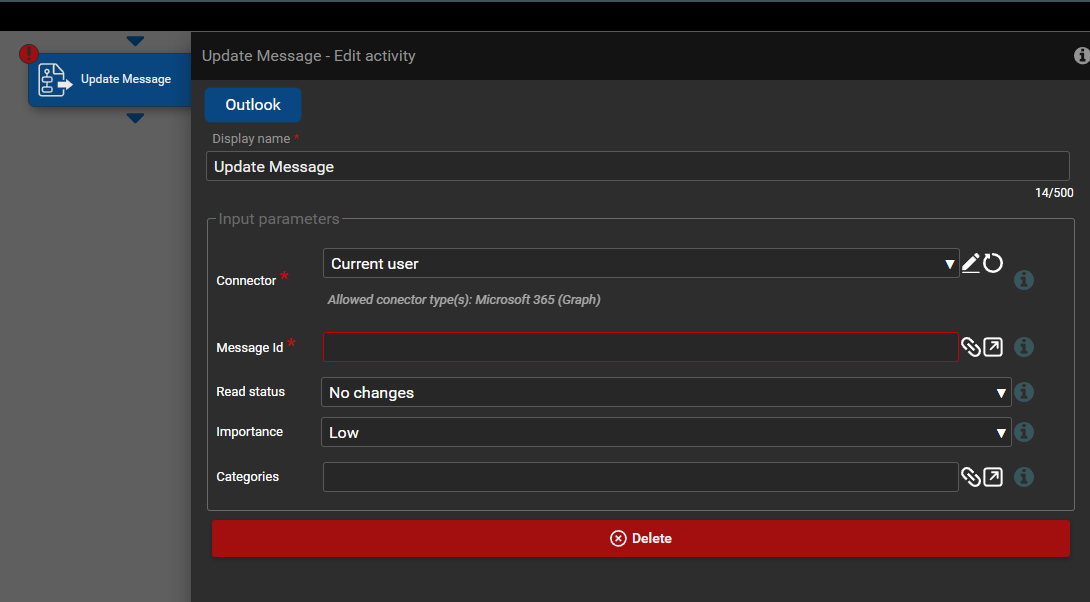Click into the Display name field
The height and width of the screenshot is (602, 1090).
point(637,167)
